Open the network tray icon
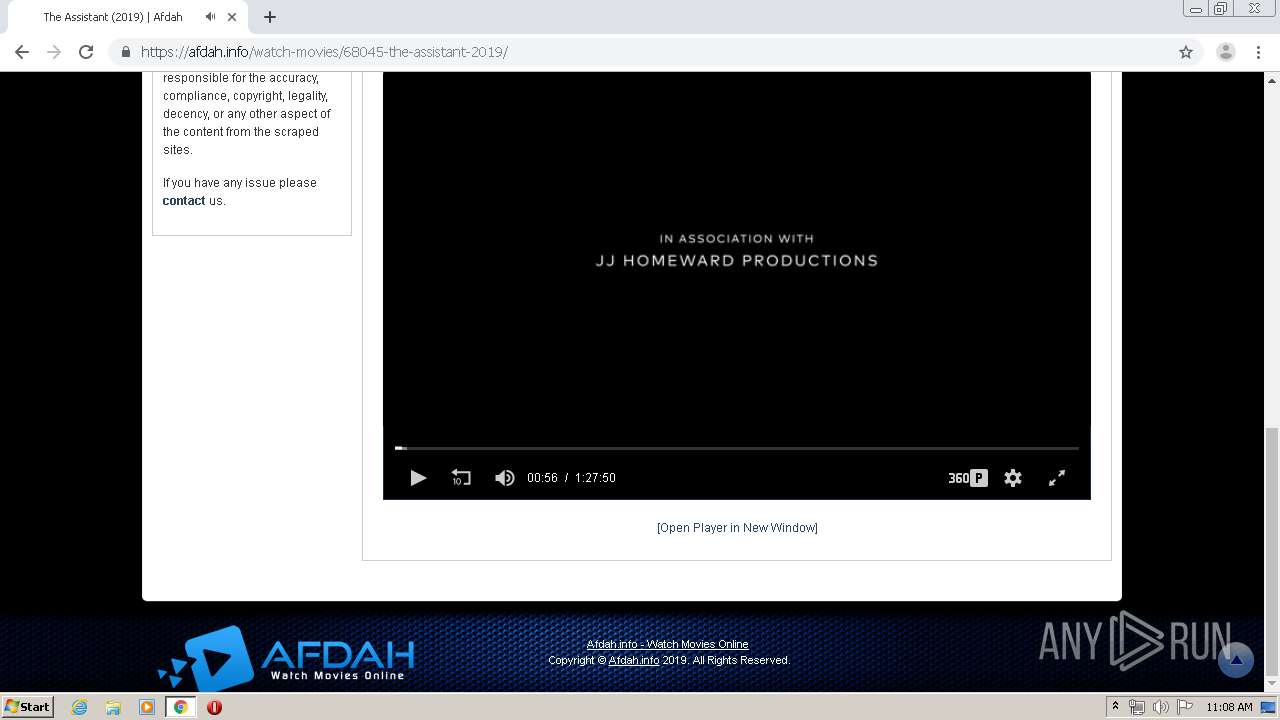The height and width of the screenshot is (720, 1280). pyautogui.click(x=1137, y=707)
